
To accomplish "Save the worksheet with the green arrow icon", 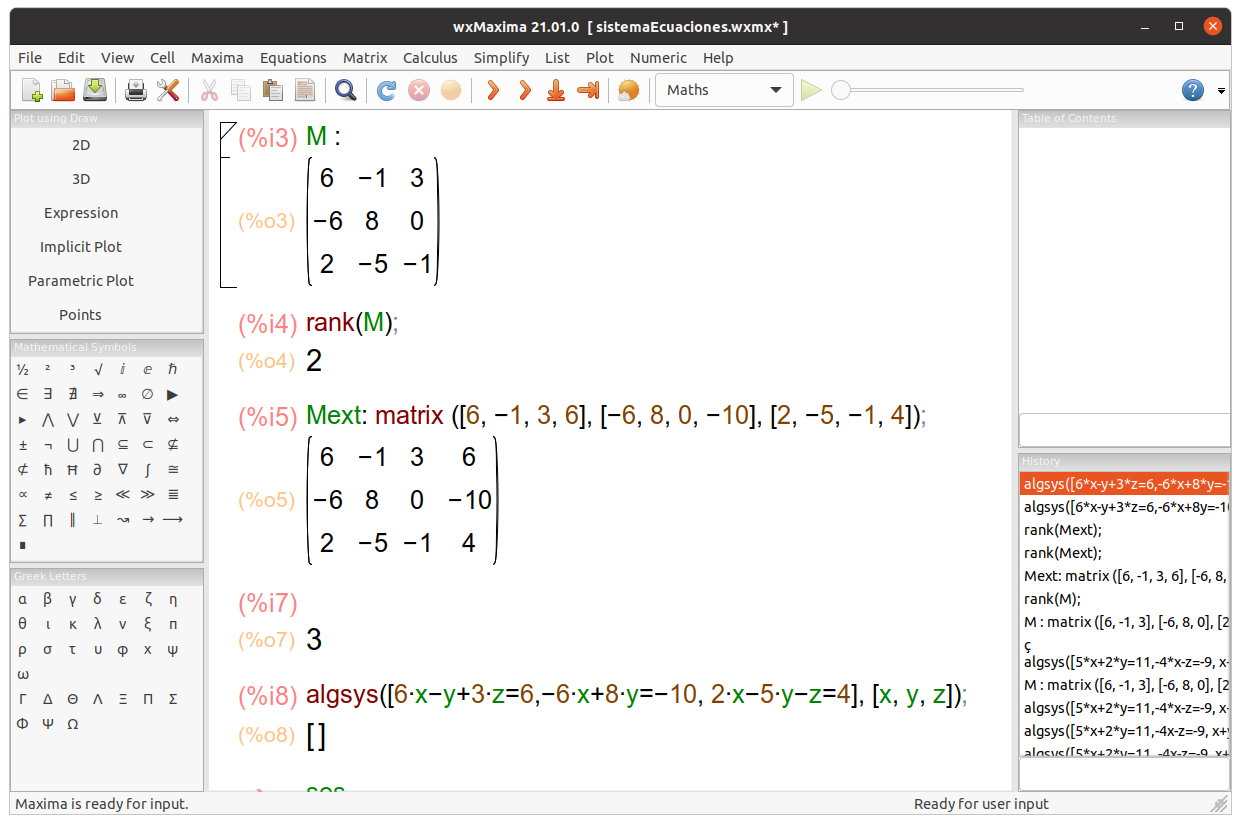I will (95, 90).
